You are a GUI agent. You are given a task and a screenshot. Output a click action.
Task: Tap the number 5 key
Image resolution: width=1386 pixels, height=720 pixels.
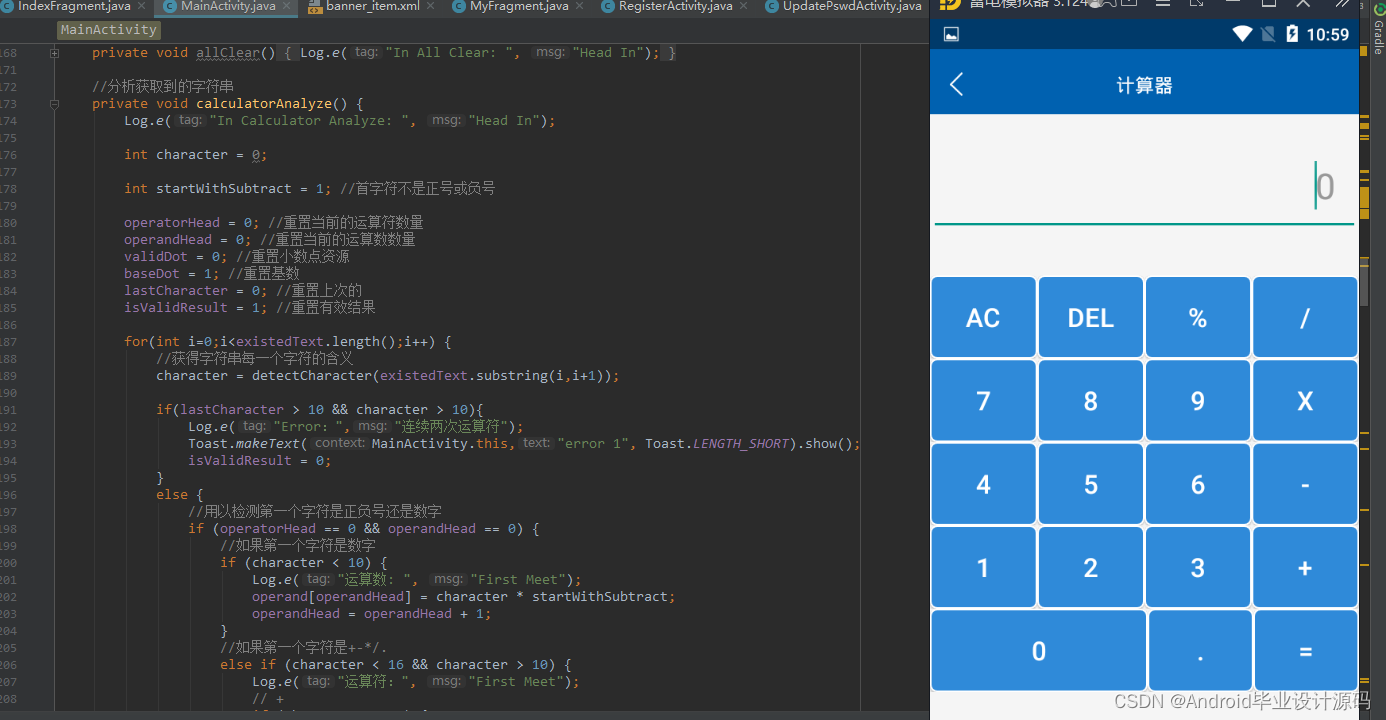(x=1090, y=484)
